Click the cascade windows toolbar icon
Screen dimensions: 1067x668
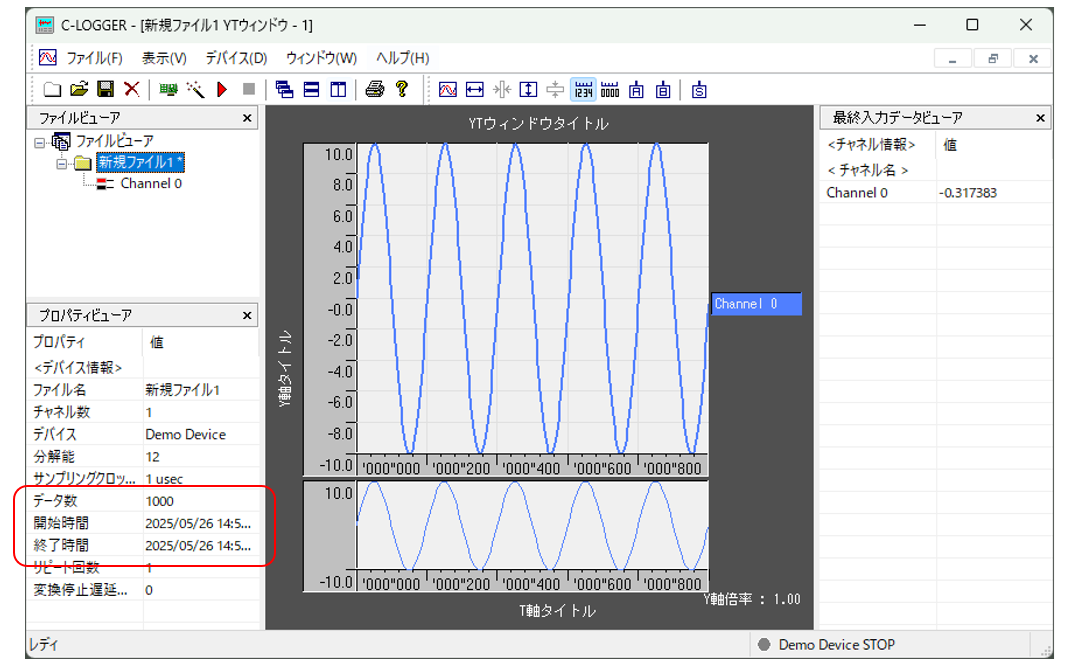[x=285, y=90]
